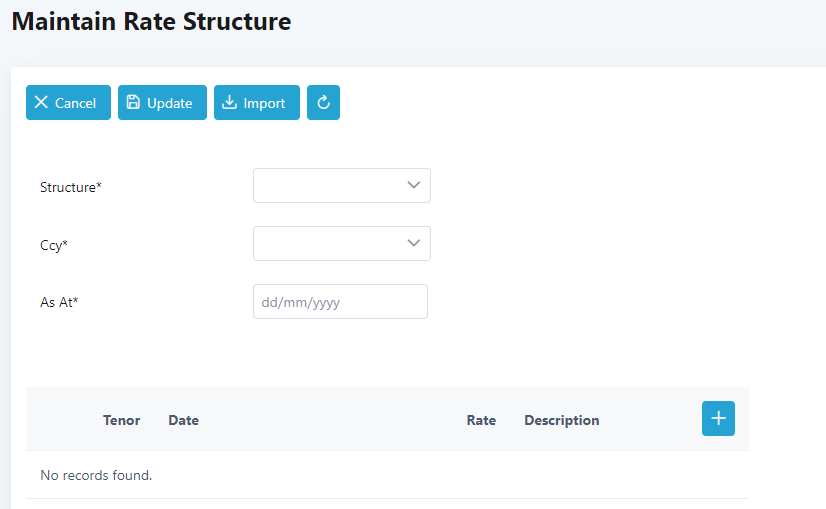
Task: Sort by the Description column header
Action: pyautogui.click(x=561, y=420)
